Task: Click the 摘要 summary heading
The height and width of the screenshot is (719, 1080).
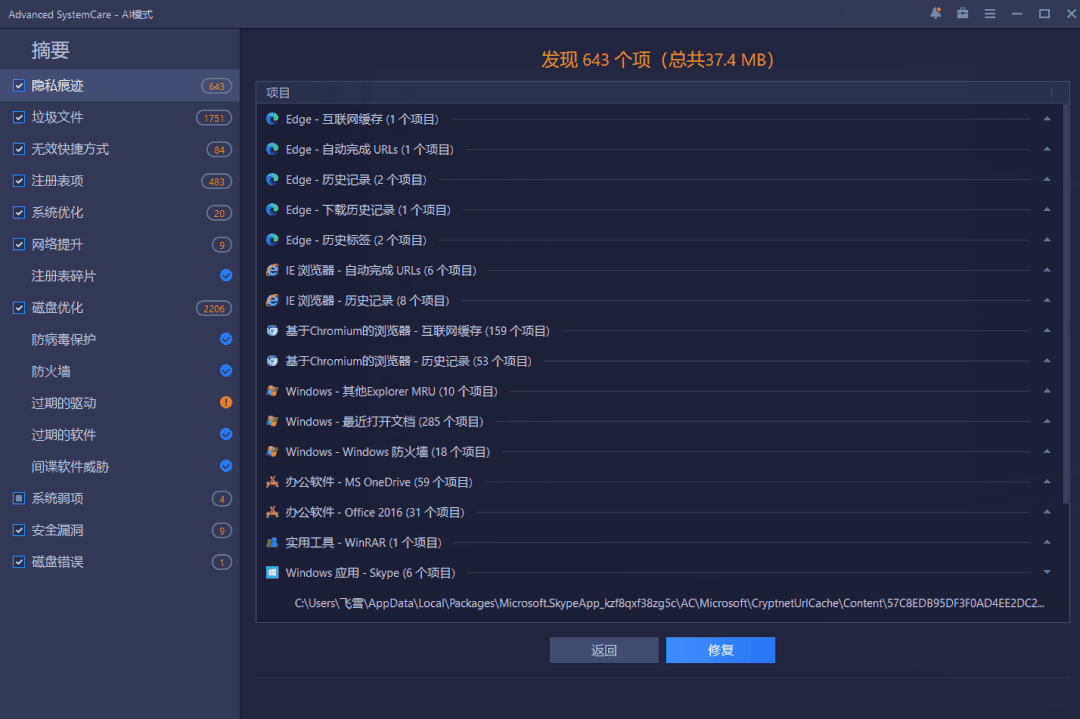Action: pyautogui.click(x=50, y=50)
